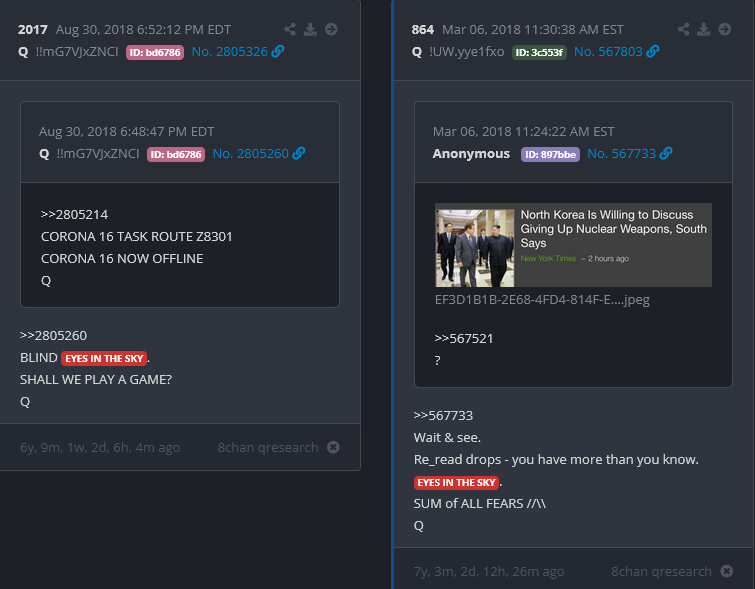Image resolution: width=755 pixels, height=589 pixels.
Task: Open post number link No. 567803
Action: tap(608, 52)
